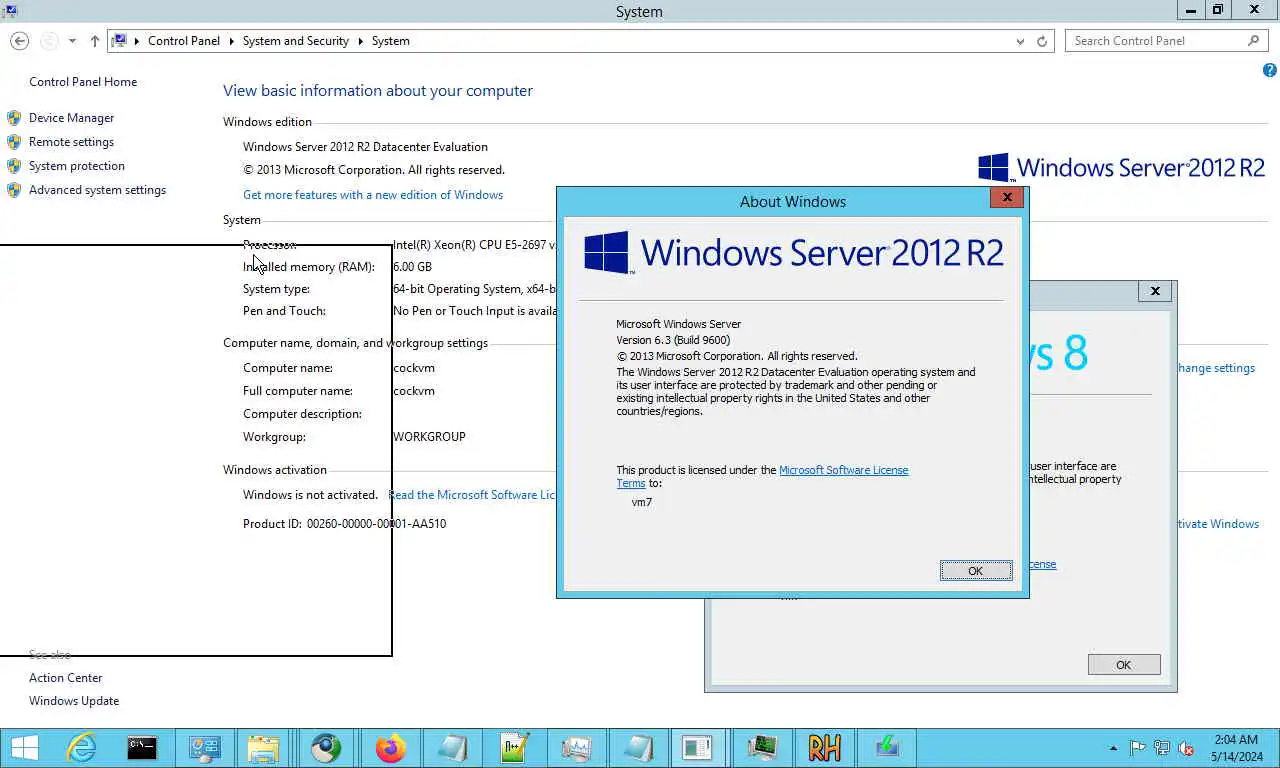Click the shield icon beside System protection
The image size is (1280, 768).
coord(14,166)
